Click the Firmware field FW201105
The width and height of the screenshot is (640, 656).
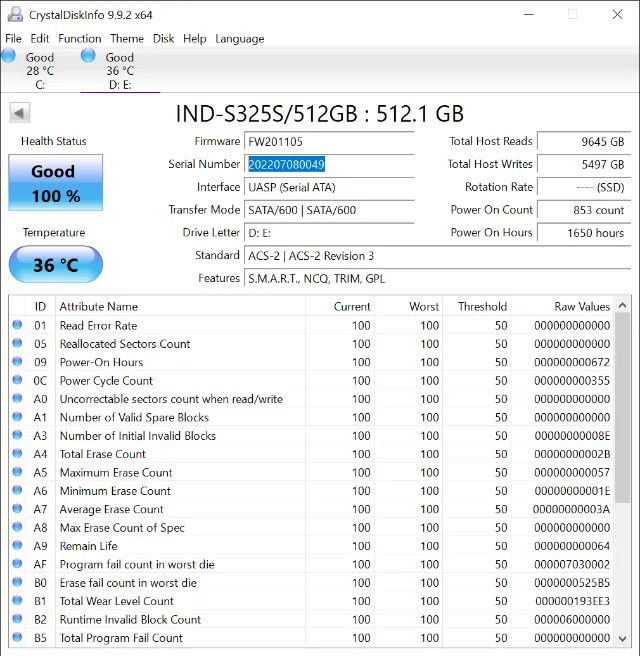tap(329, 141)
